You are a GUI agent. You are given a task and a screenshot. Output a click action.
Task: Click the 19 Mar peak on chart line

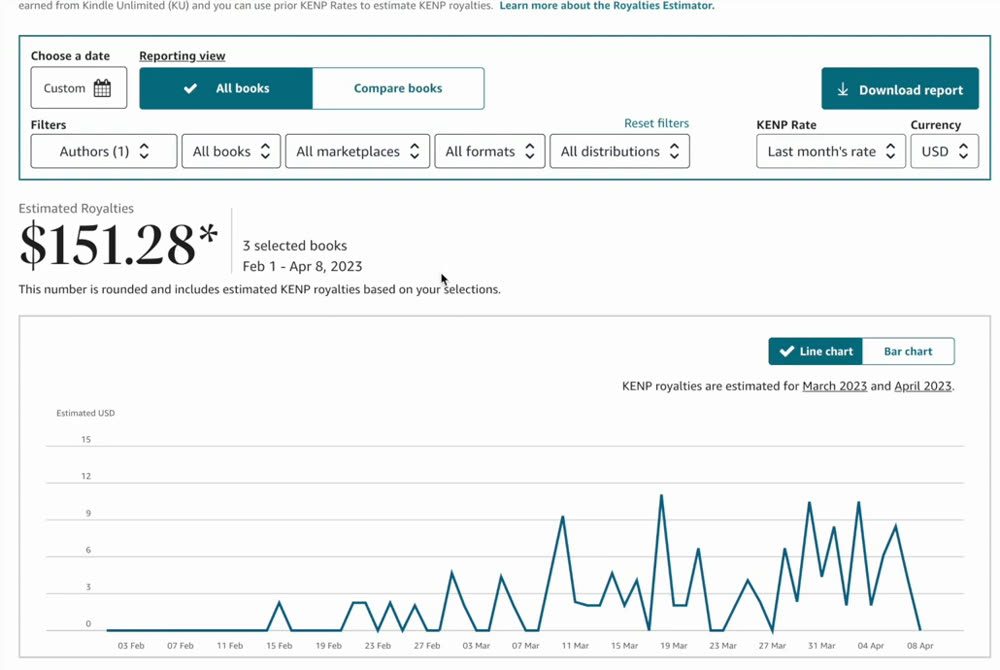[661, 496]
